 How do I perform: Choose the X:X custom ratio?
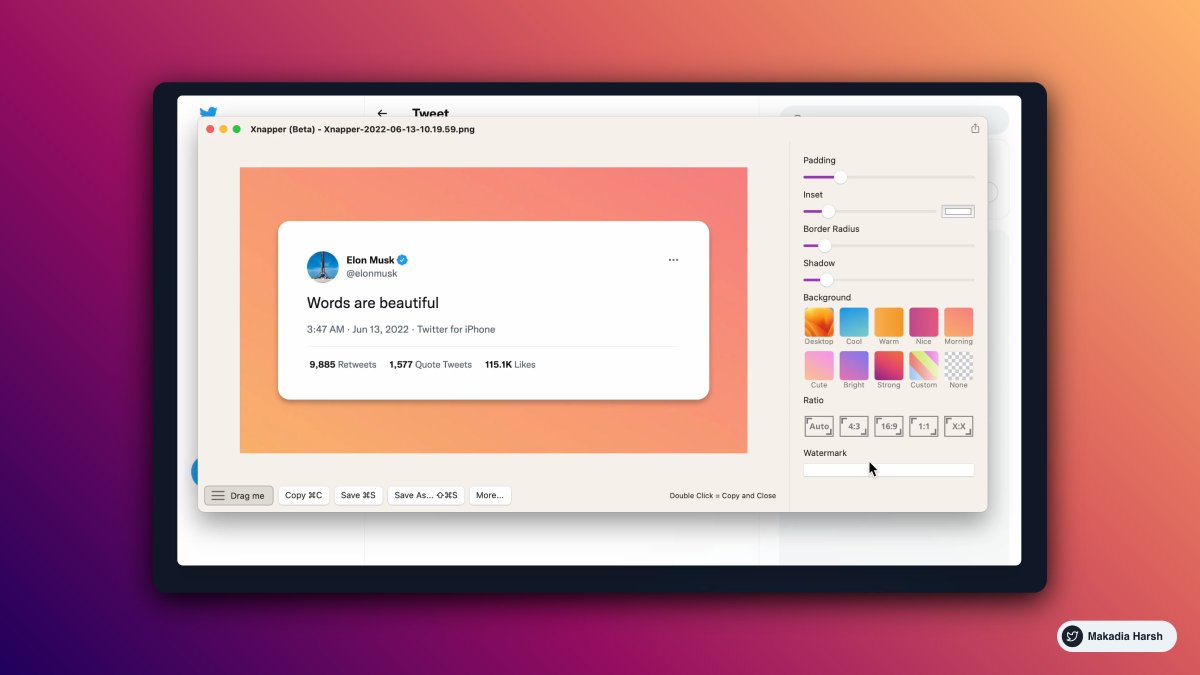point(958,426)
